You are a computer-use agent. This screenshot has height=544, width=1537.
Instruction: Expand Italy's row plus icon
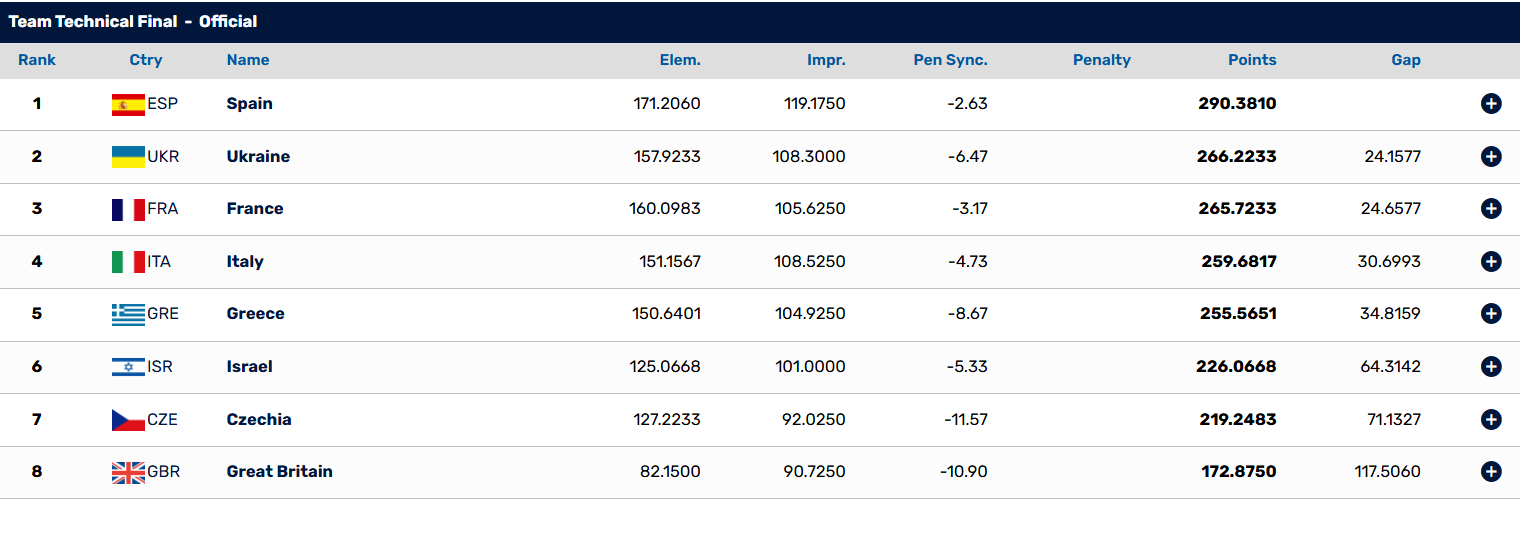click(x=1491, y=262)
